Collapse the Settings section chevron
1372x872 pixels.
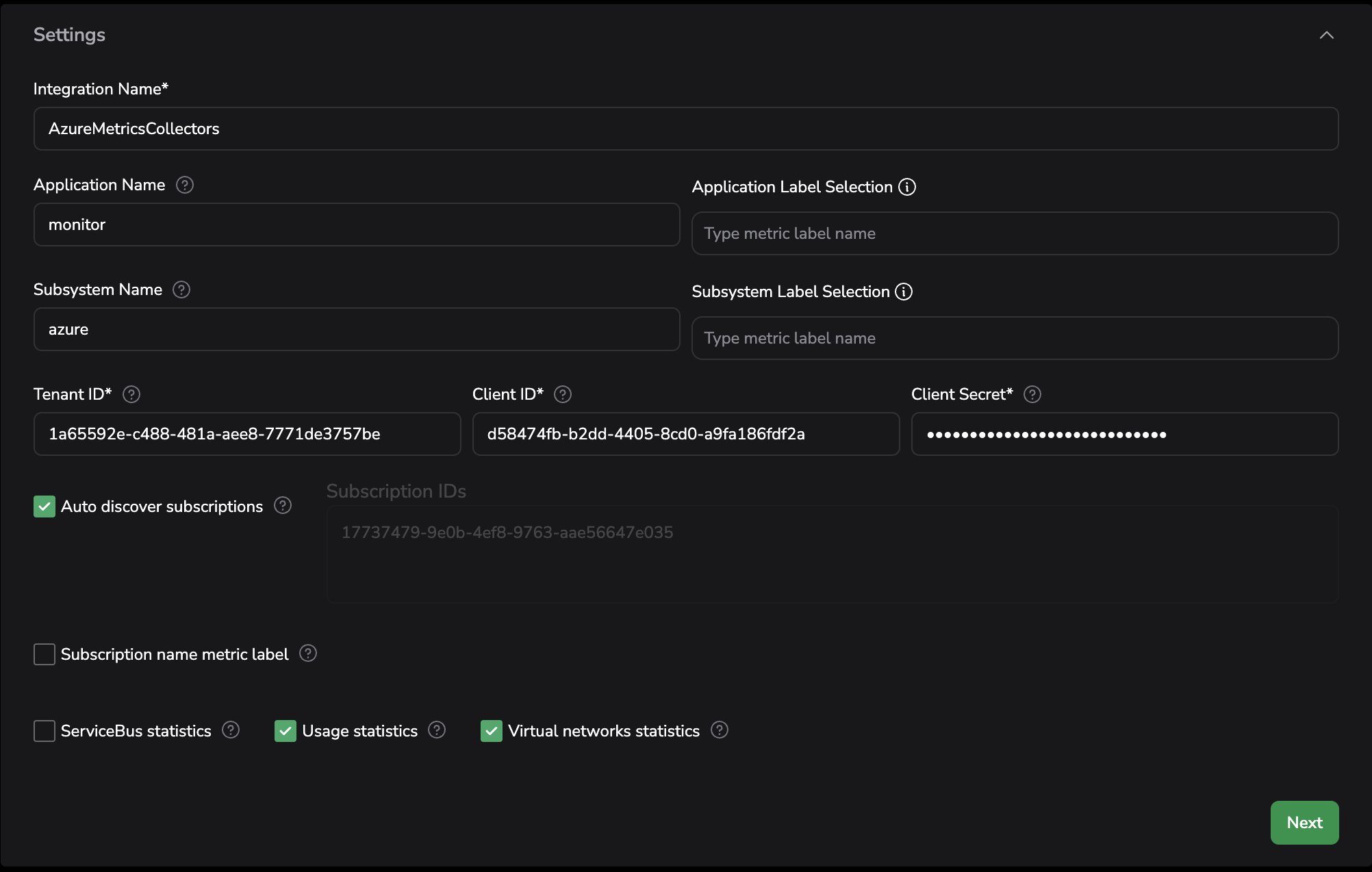click(x=1326, y=35)
